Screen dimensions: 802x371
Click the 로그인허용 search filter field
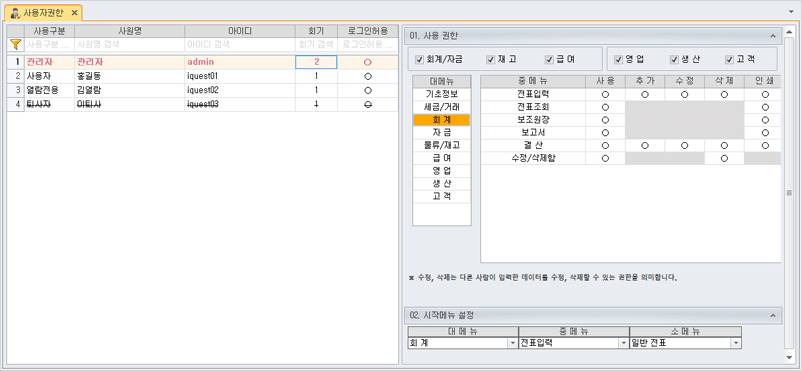pos(367,45)
